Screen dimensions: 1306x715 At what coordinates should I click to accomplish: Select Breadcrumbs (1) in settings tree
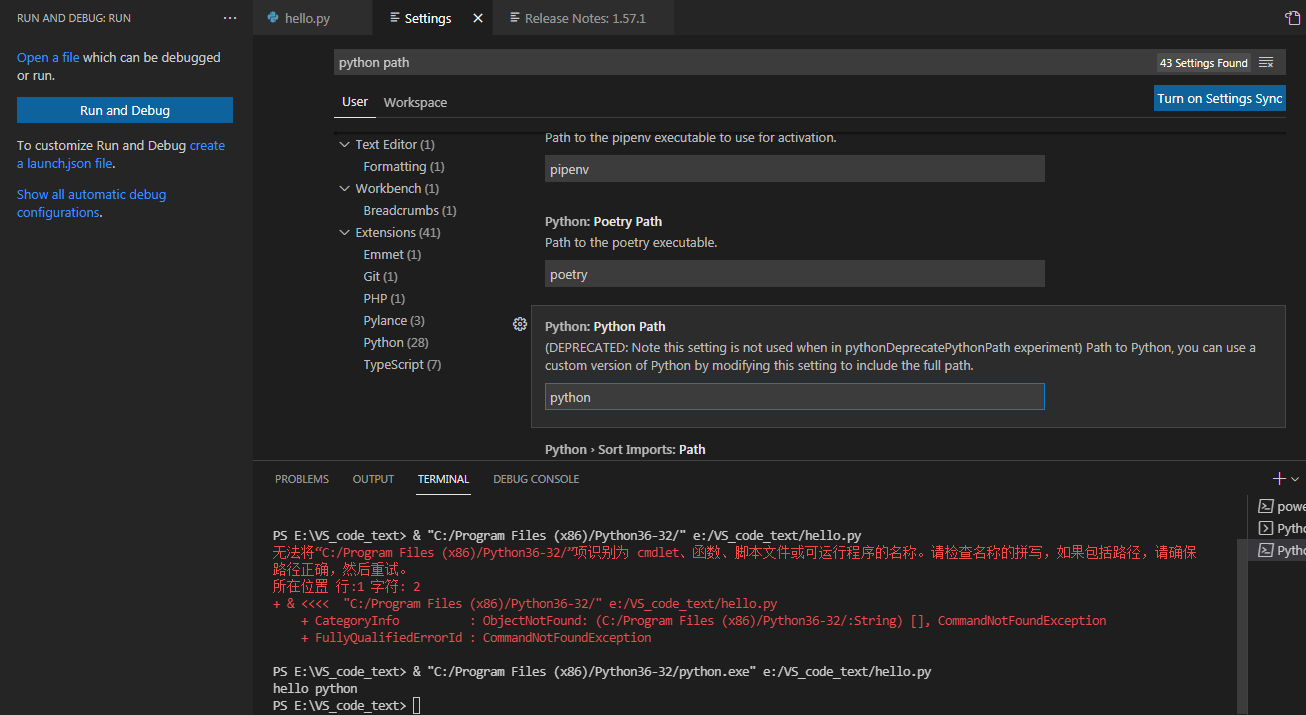410,211
